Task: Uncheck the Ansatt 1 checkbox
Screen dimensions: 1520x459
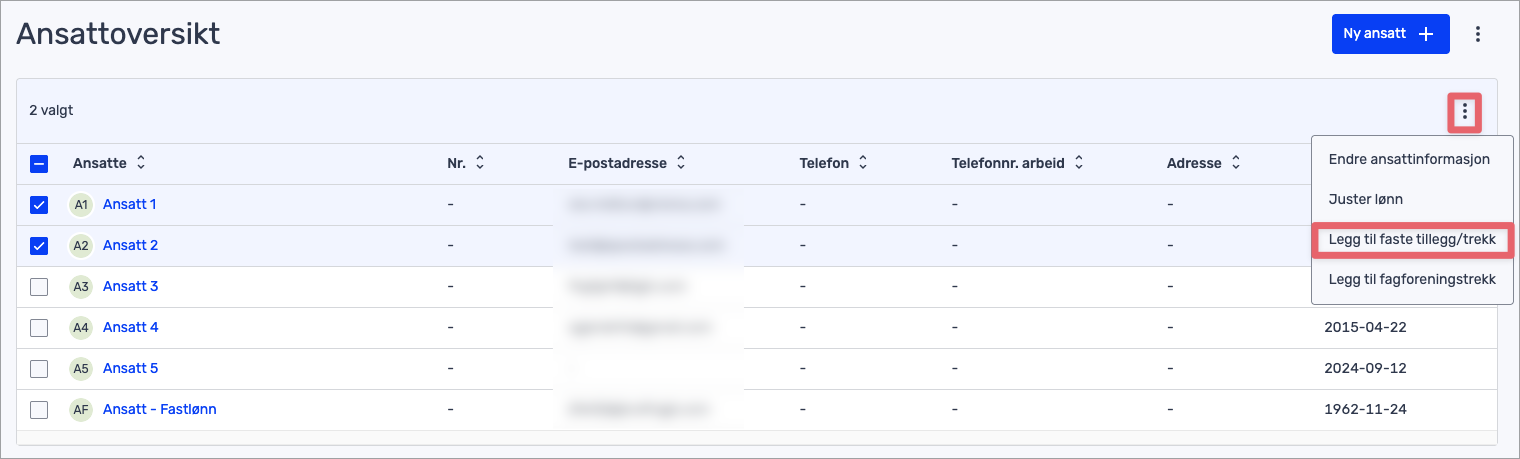Action: point(39,204)
